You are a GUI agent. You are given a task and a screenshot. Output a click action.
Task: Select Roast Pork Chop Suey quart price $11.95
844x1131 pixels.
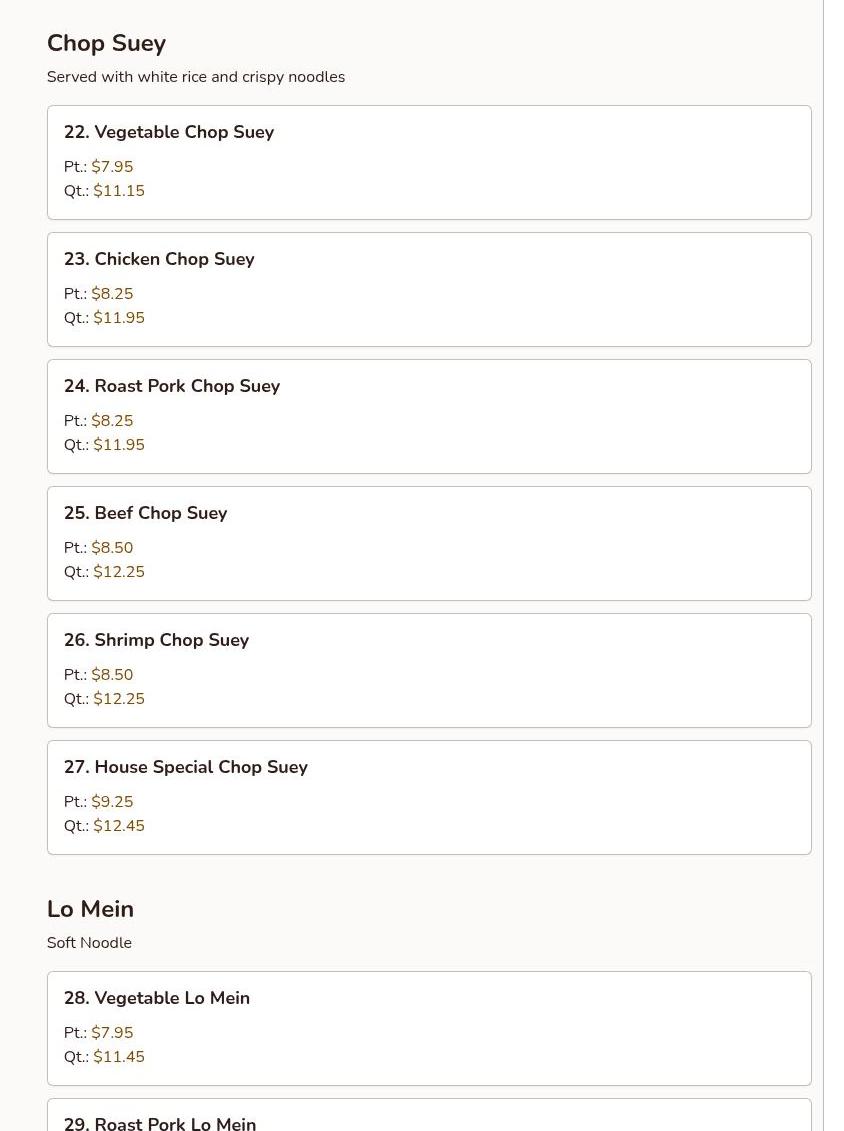coord(119,445)
